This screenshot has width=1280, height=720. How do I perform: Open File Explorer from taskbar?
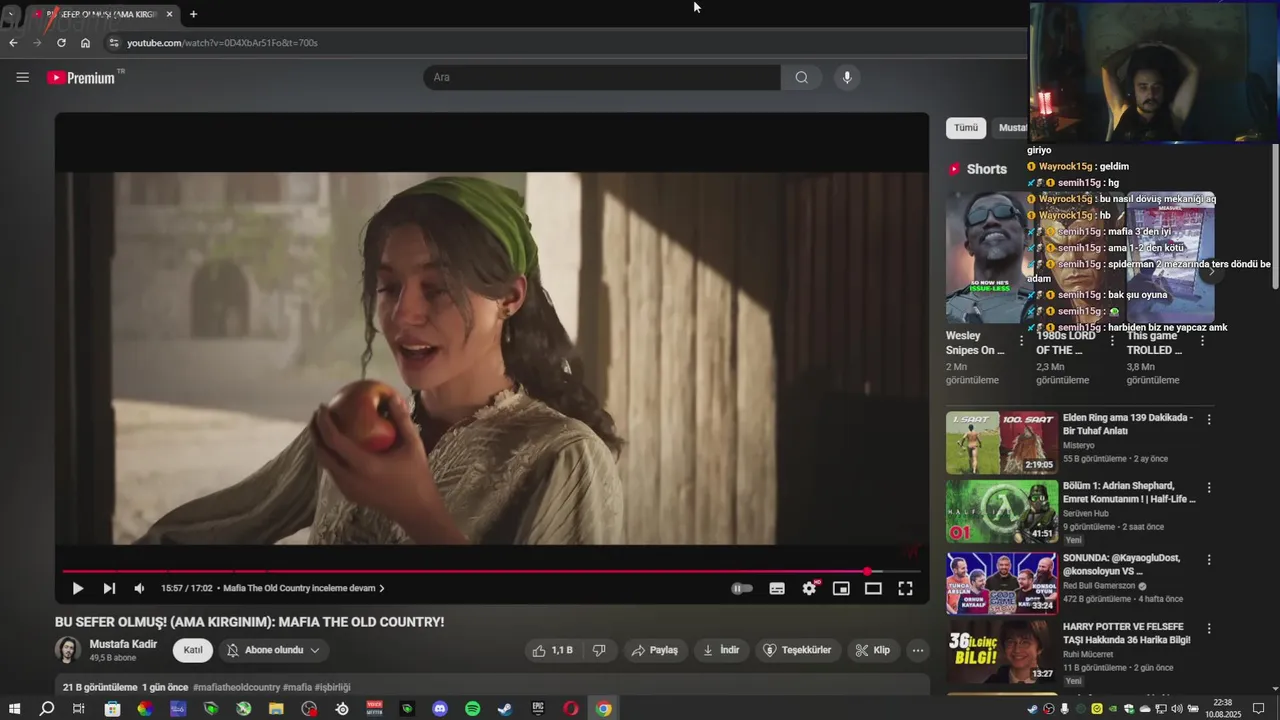276,709
